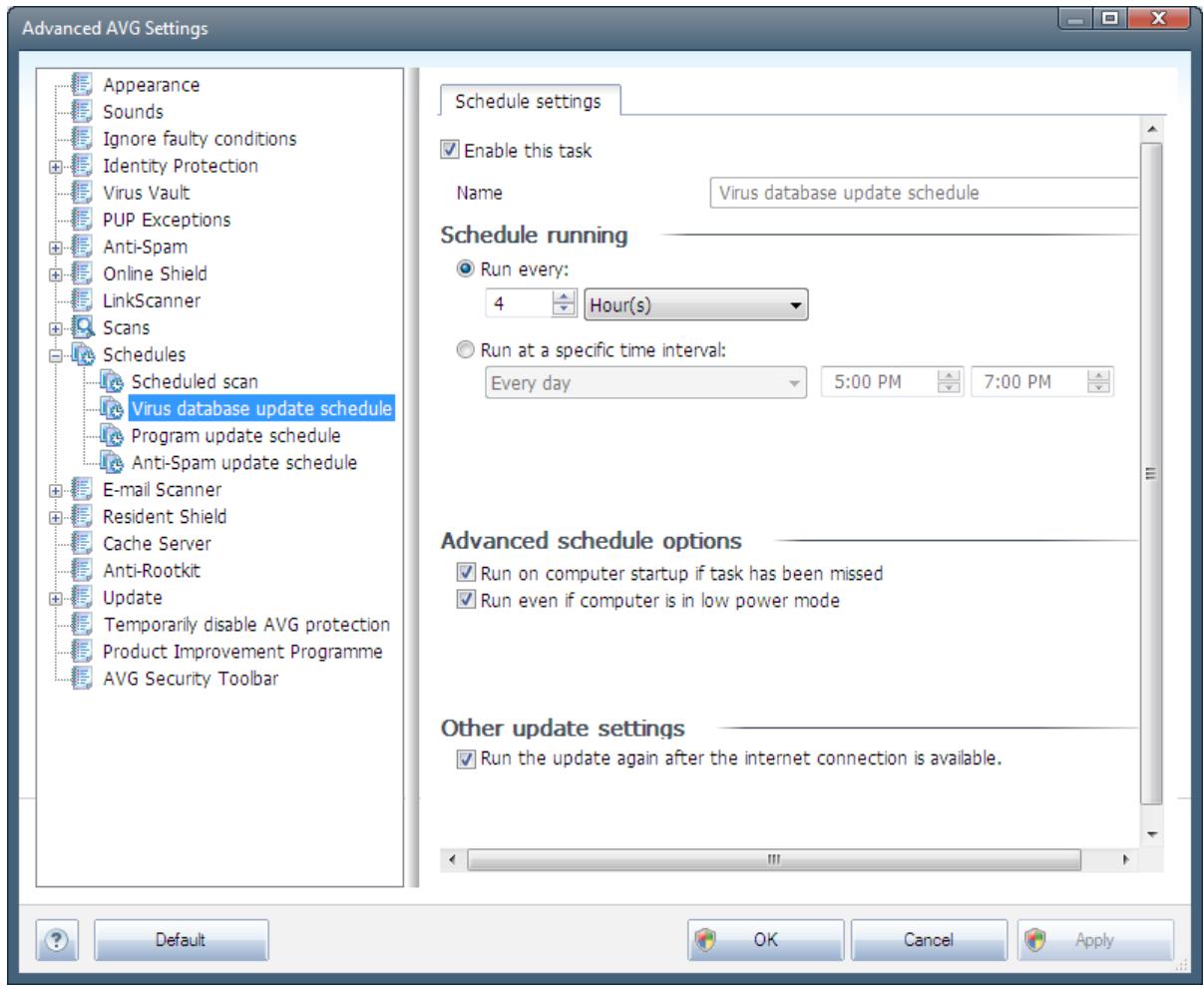The height and width of the screenshot is (991, 1204).
Task: Click the horizontal scrollbar right arrow
Action: [x=1128, y=859]
